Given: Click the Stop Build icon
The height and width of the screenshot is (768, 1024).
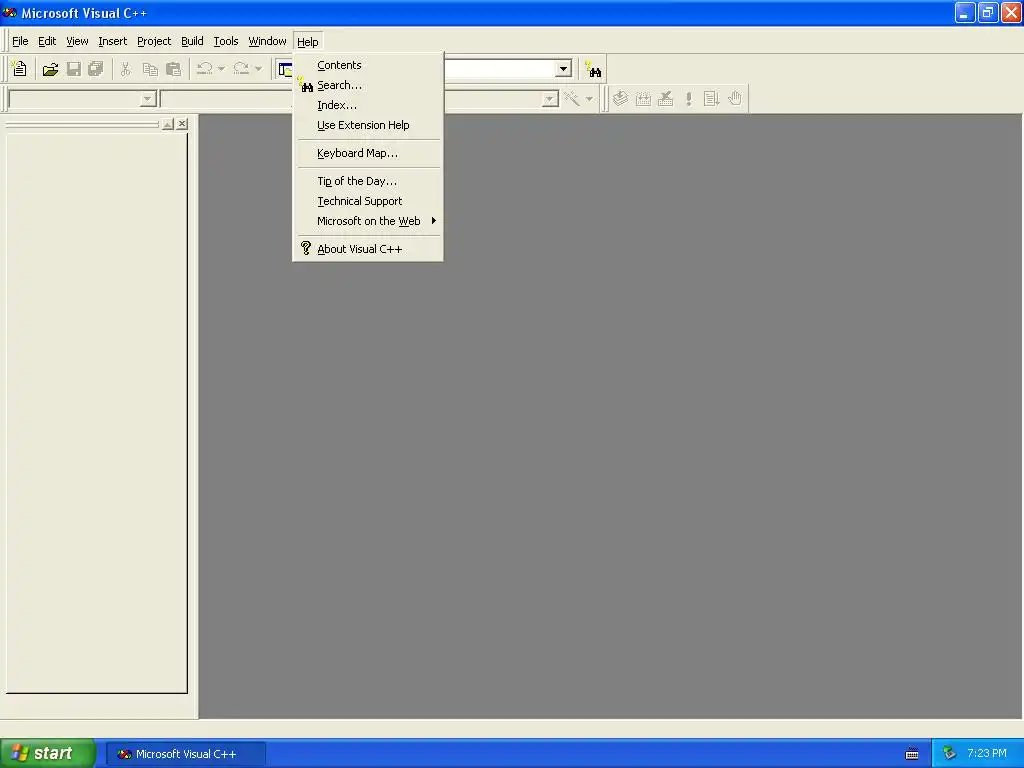Looking at the screenshot, I should coord(665,99).
